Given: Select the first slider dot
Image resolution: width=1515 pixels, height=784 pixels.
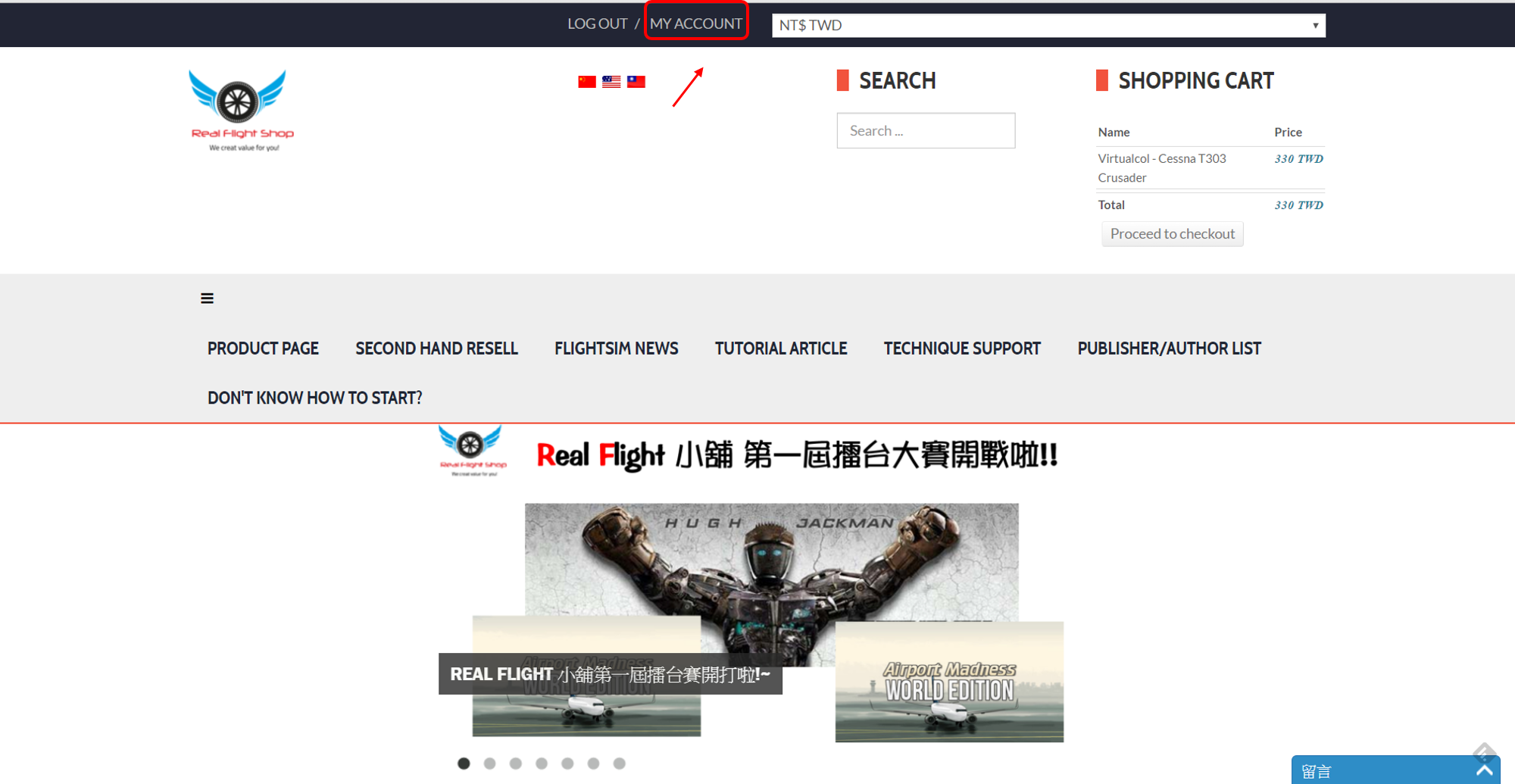Looking at the screenshot, I should tap(464, 764).
